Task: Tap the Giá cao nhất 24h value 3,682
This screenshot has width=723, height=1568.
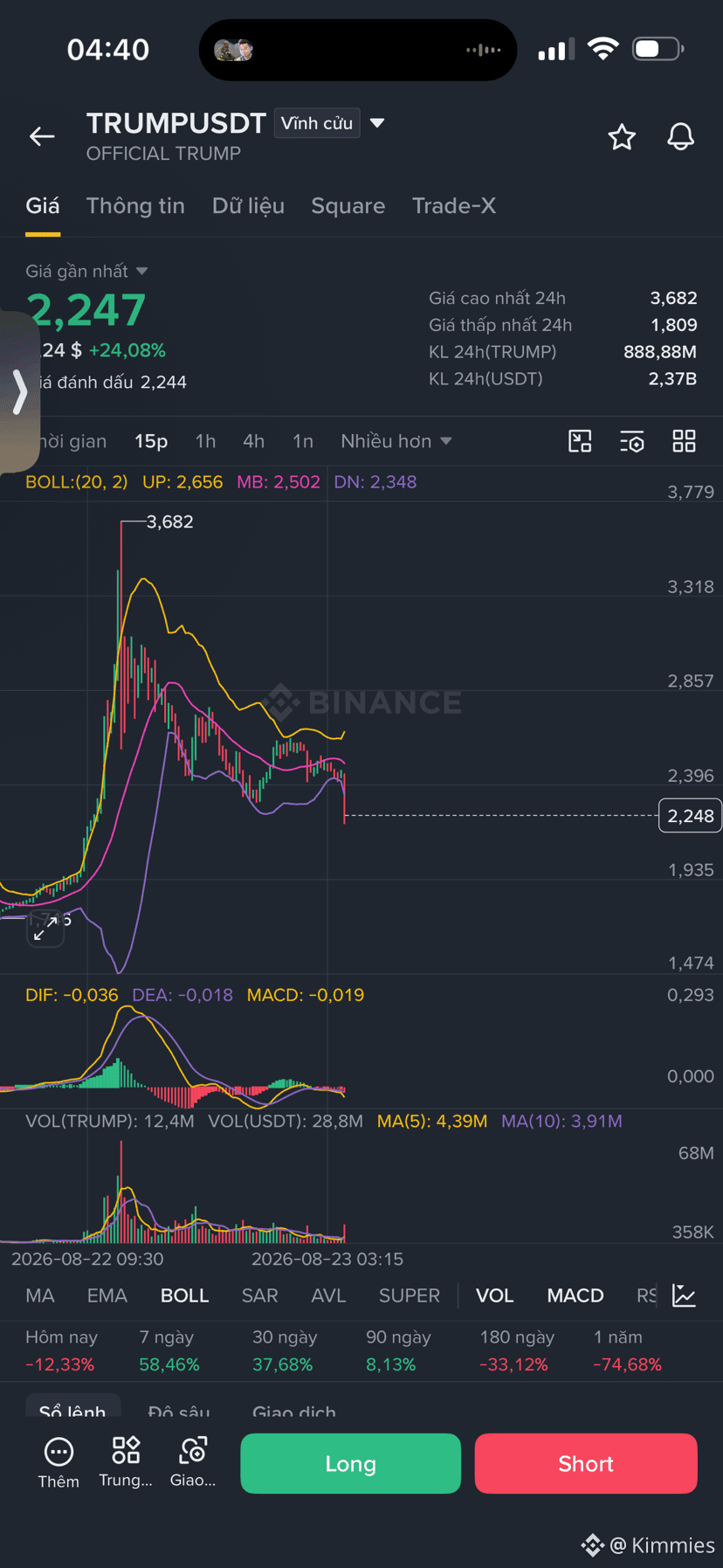Action: [x=673, y=298]
